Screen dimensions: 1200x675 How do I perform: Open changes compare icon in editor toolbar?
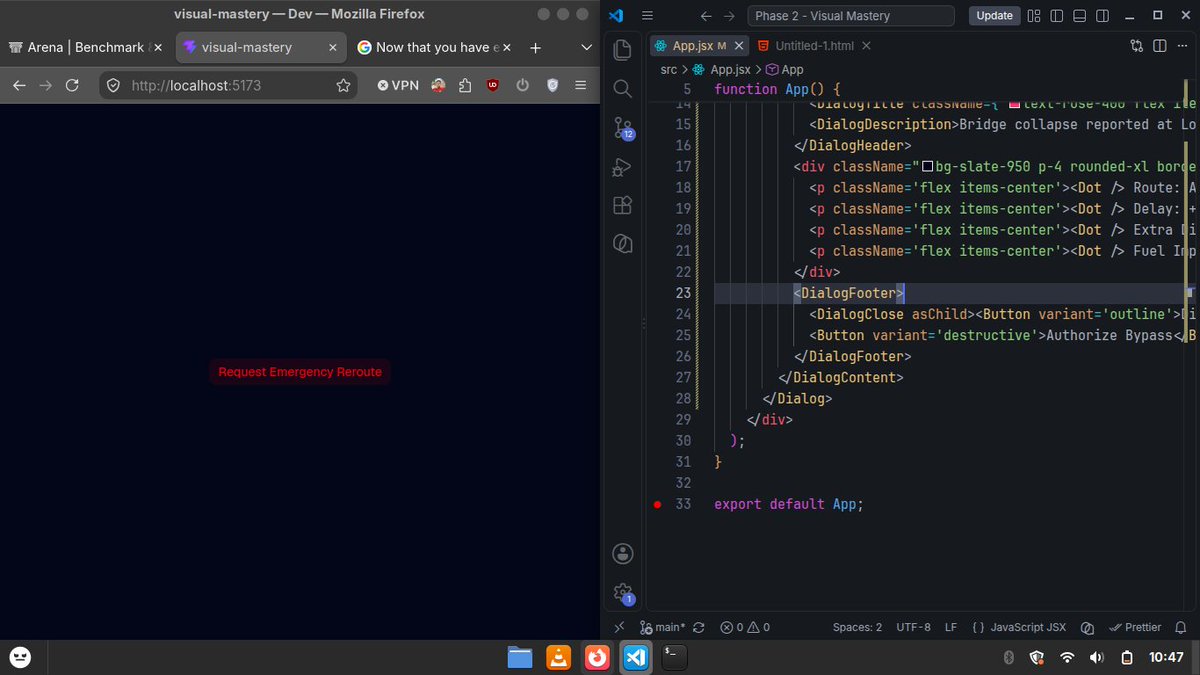pos(1137,45)
